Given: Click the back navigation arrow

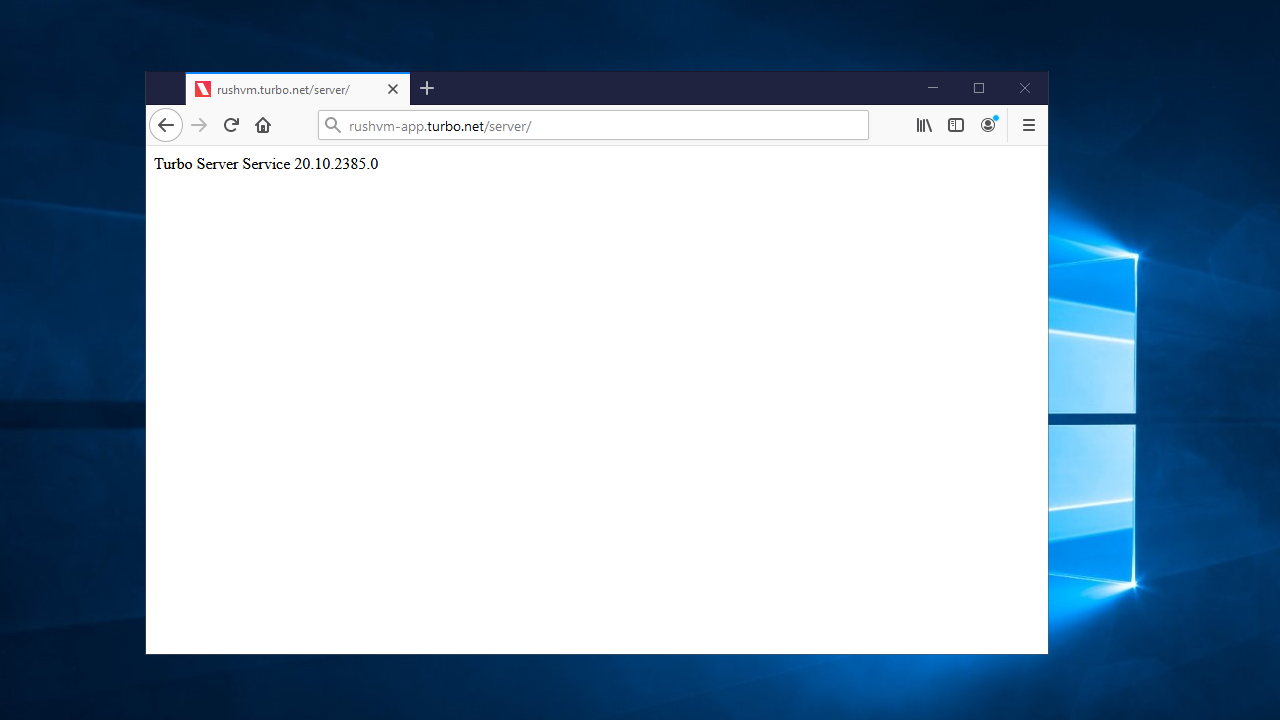Looking at the screenshot, I should pyautogui.click(x=166, y=125).
